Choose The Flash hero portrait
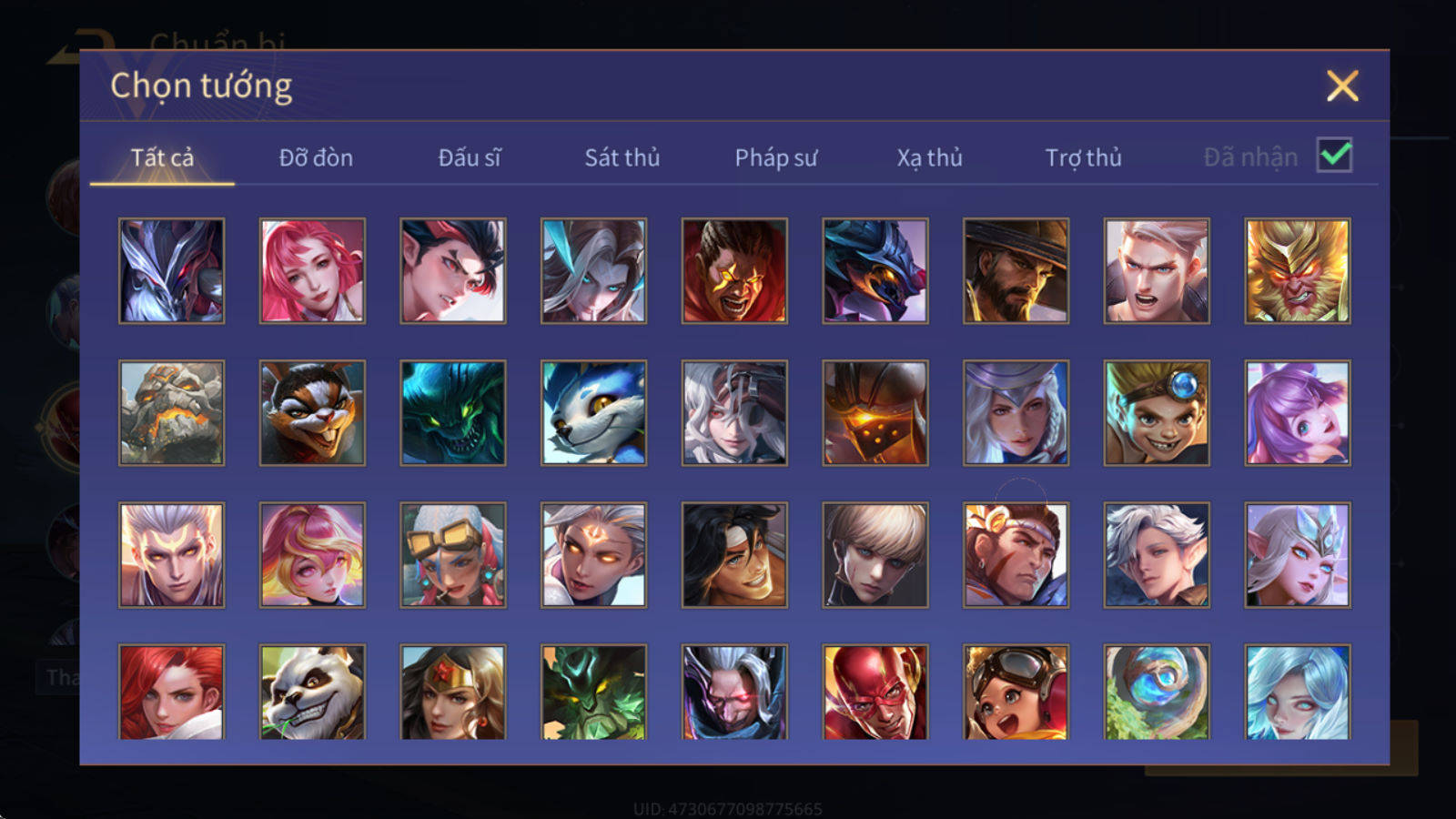The image size is (1456, 819). click(x=875, y=692)
